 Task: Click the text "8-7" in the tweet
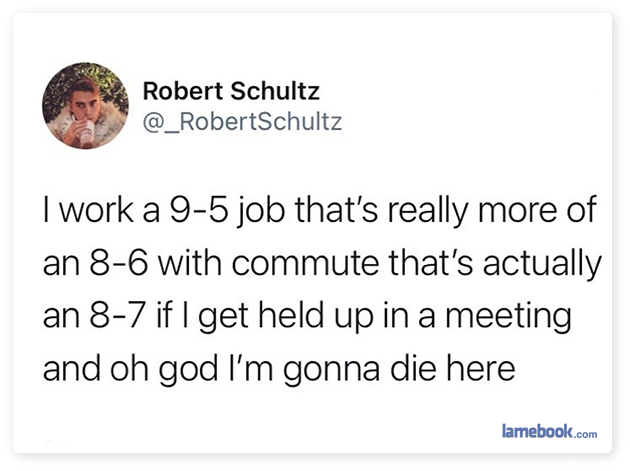click(117, 315)
